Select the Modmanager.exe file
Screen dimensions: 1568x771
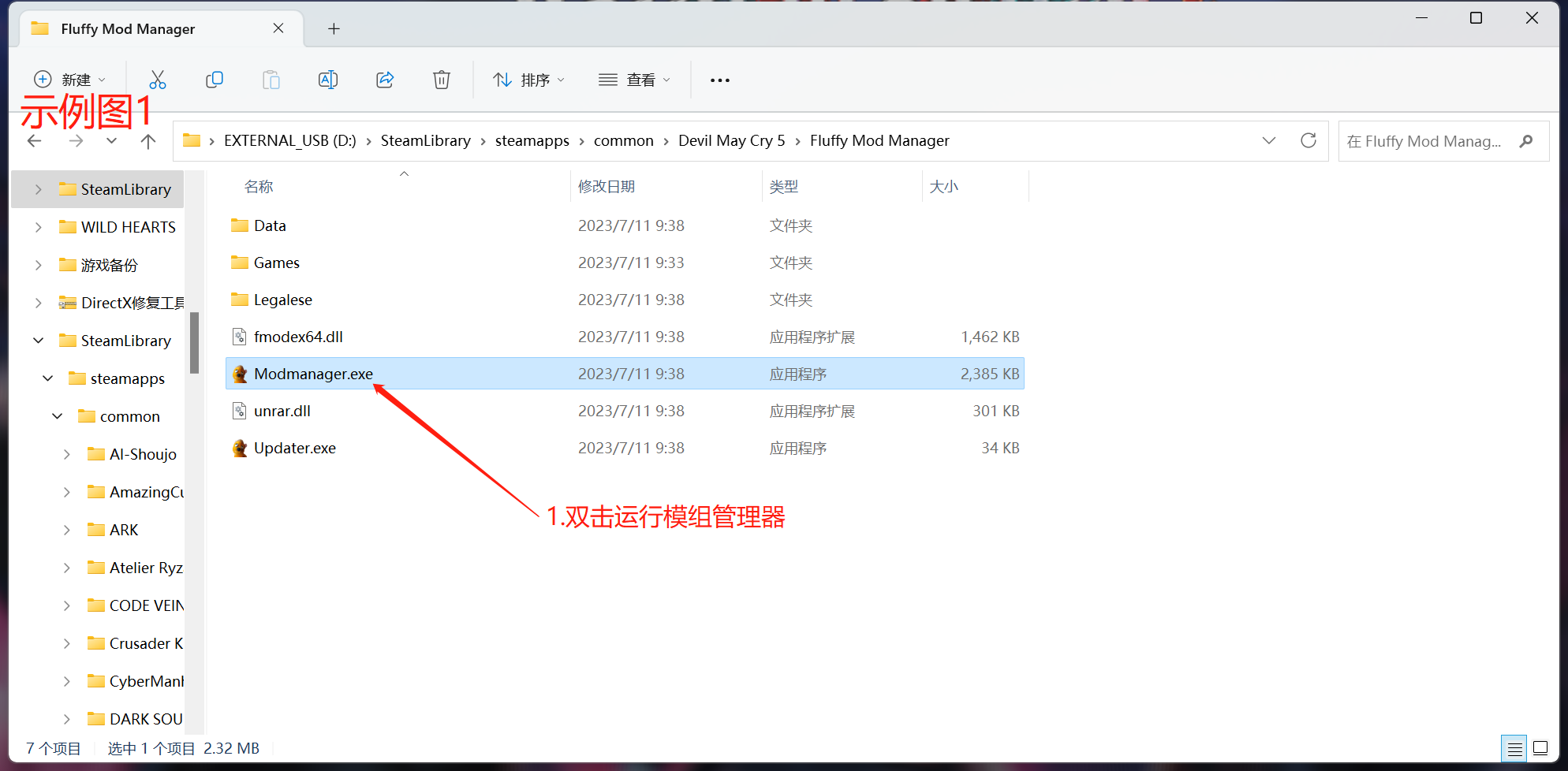pyautogui.click(x=313, y=374)
